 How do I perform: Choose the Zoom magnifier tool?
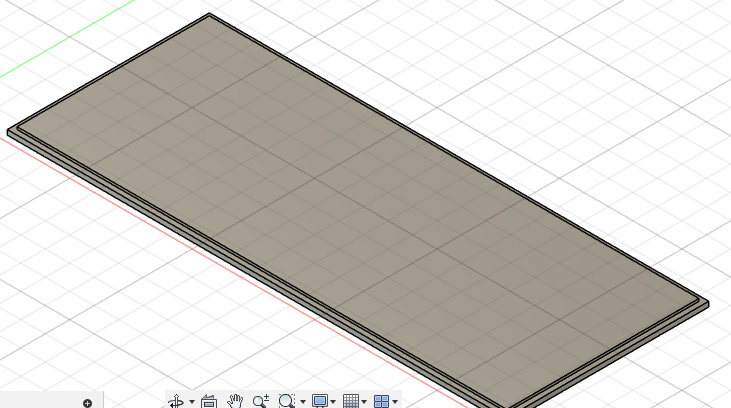(261, 401)
